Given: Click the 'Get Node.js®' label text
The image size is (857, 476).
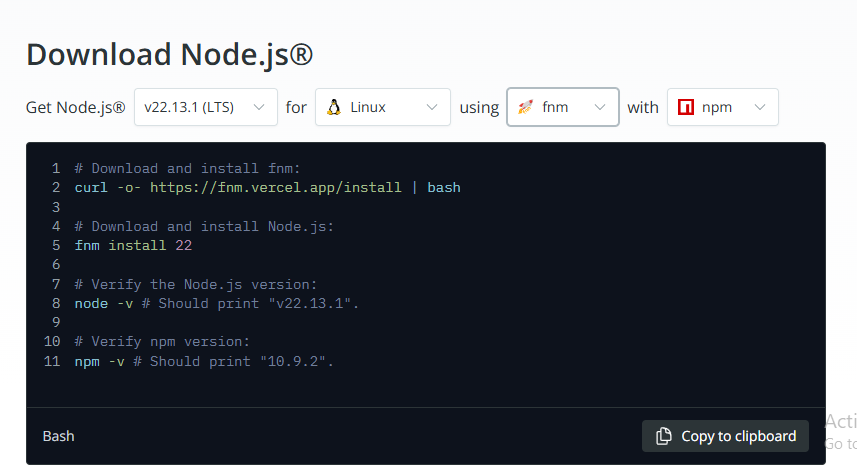Looking at the screenshot, I should point(75,107).
